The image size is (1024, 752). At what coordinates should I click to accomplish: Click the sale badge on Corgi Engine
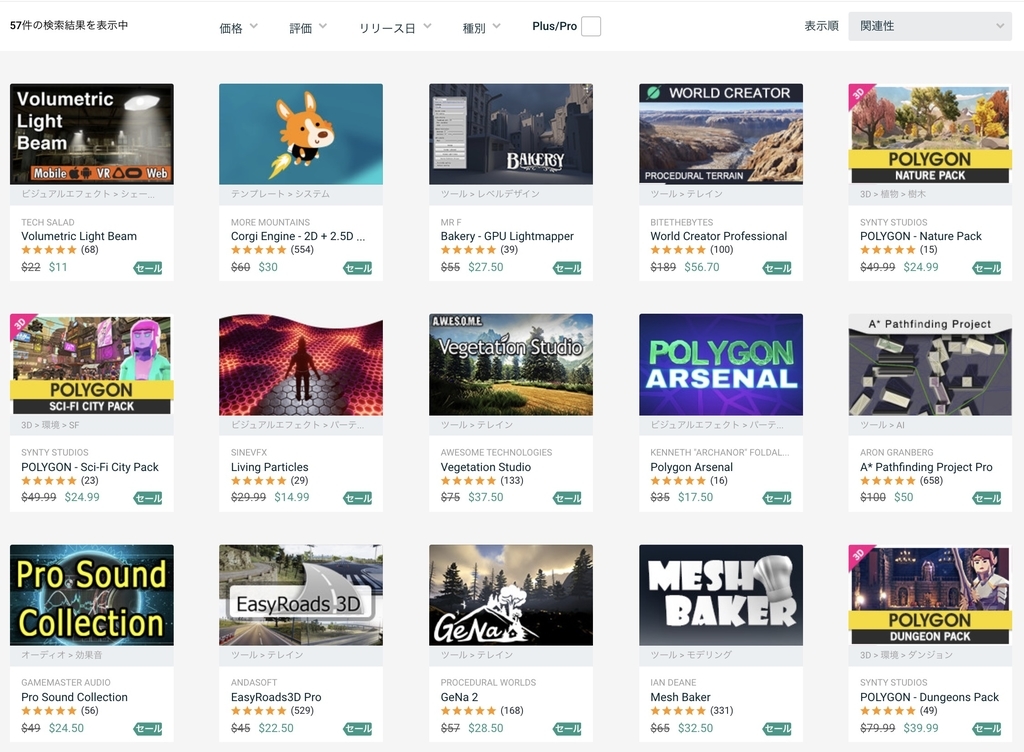[358, 268]
